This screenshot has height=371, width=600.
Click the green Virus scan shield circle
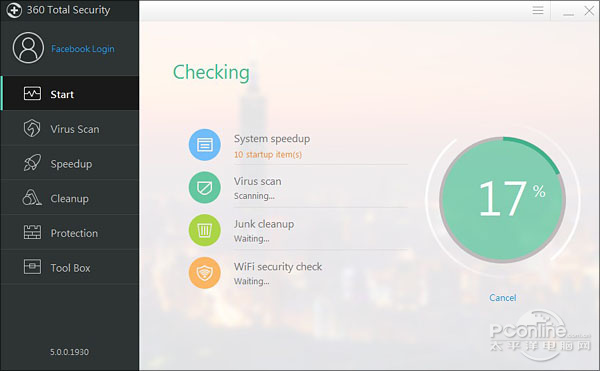click(x=205, y=187)
